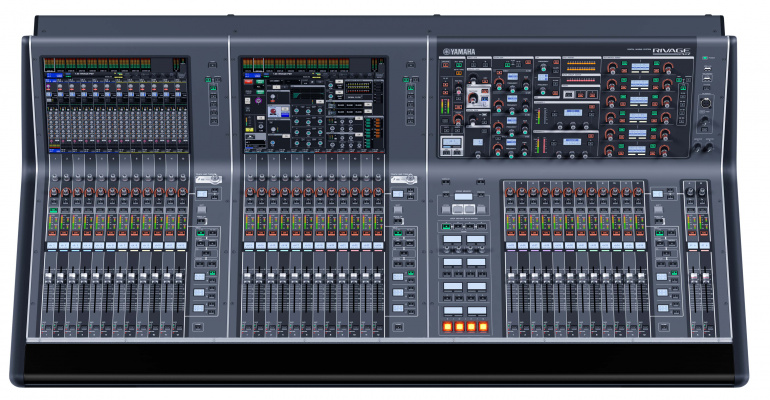Click the small upper knob of left bay channel 1

tap(53, 177)
